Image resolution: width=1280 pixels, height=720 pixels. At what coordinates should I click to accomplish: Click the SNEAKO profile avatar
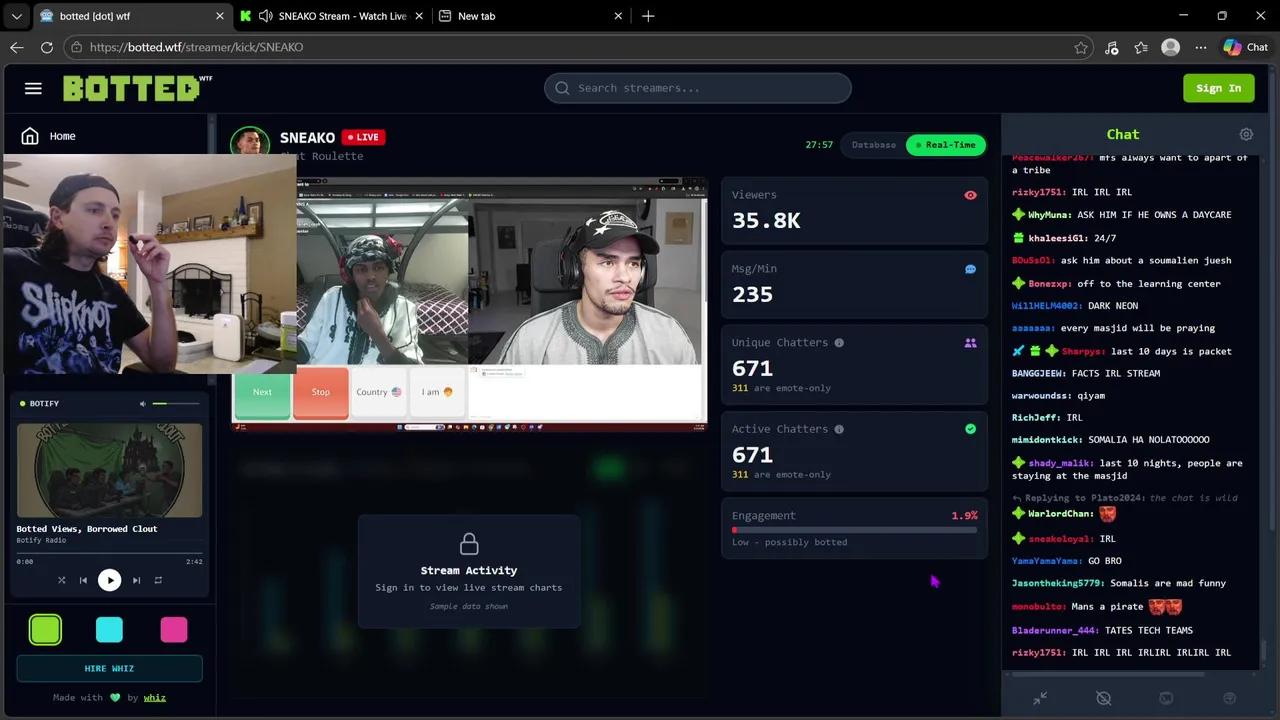(x=250, y=141)
